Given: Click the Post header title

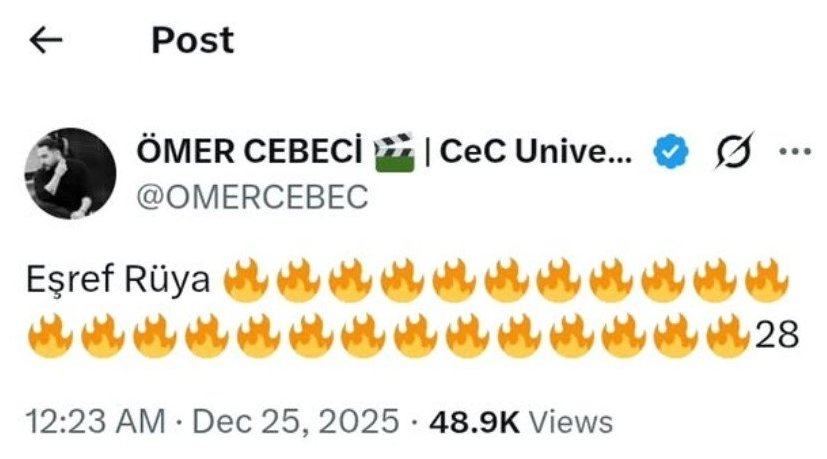Looking at the screenshot, I should tap(192, 40).
